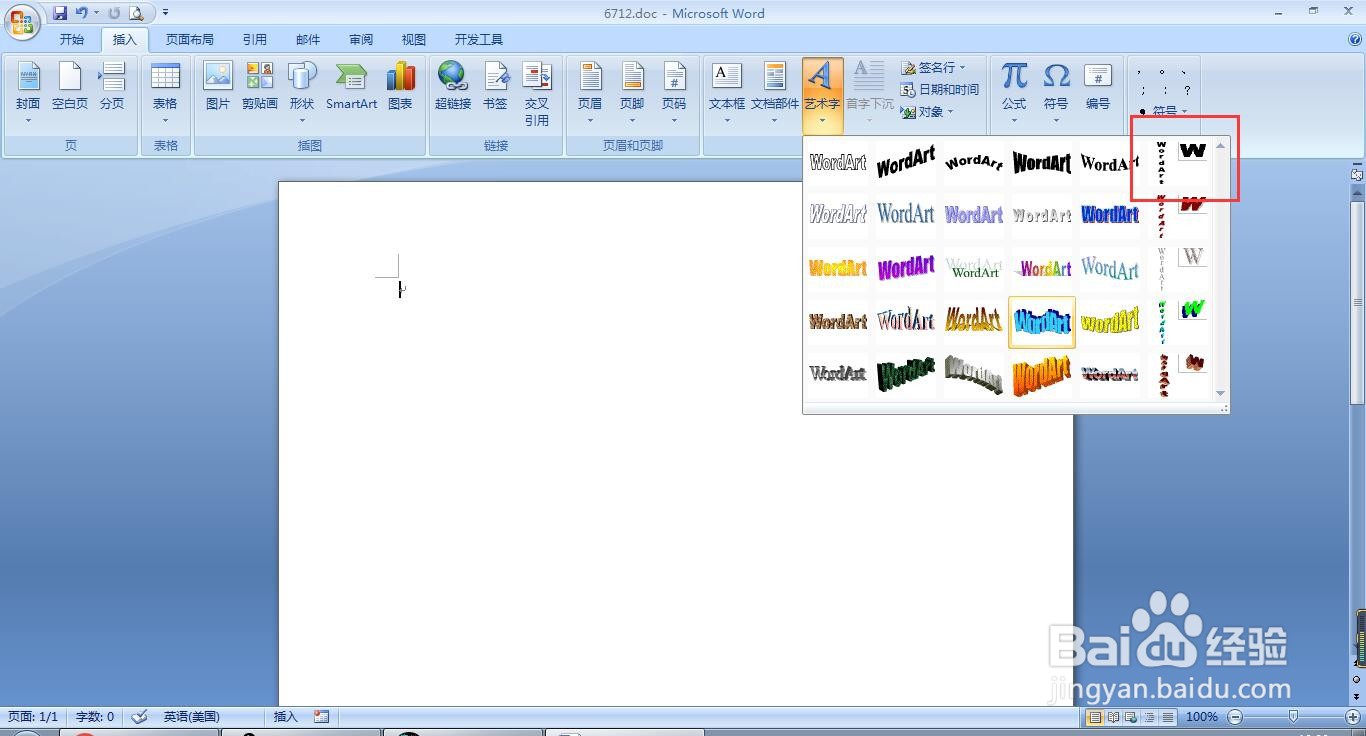This screenshot has width=1366, height=736.
Task: Click the proofing check icon in status bar
Action: (x=140, y=716)
